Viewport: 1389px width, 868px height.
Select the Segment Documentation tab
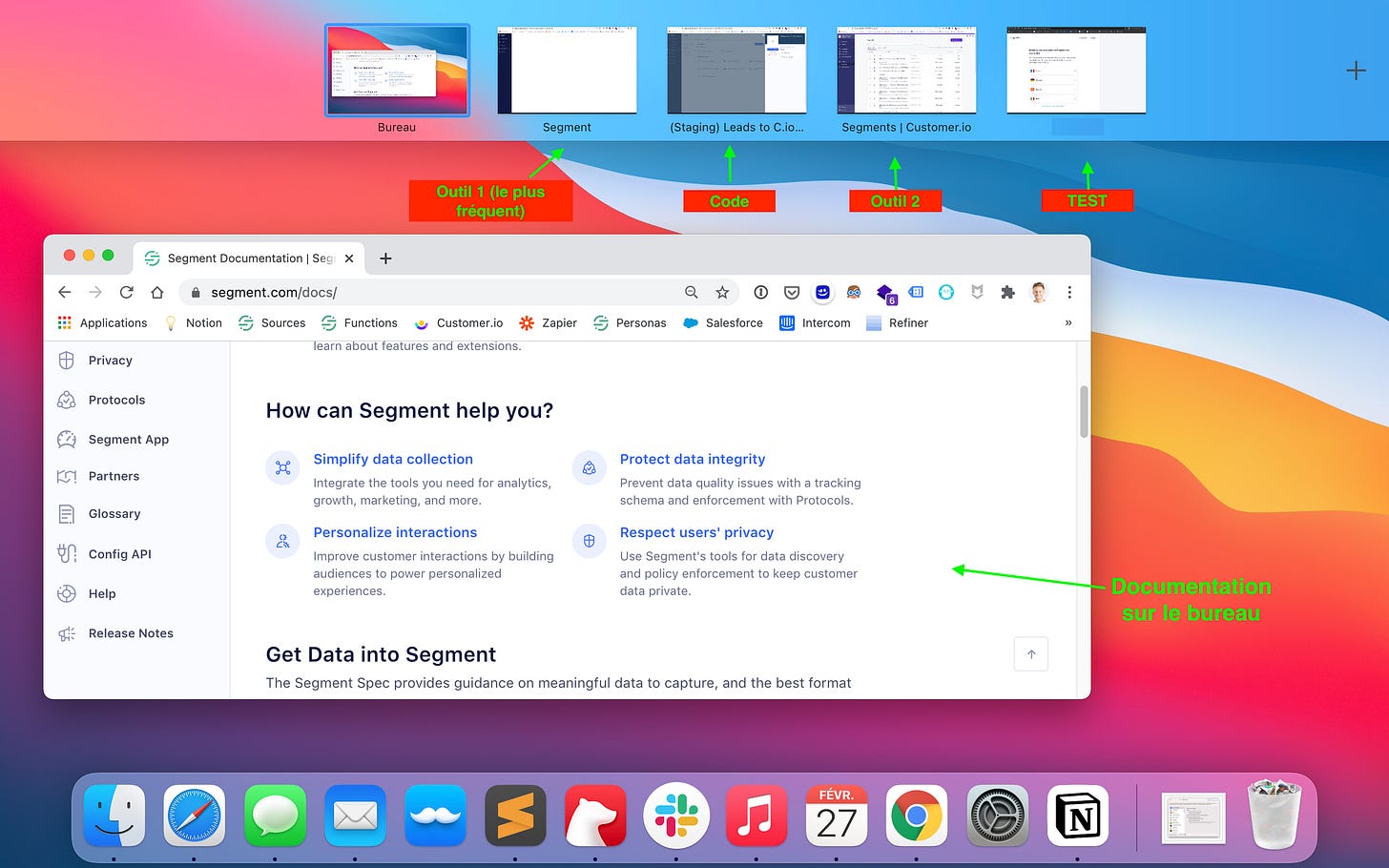click(248, 258)
